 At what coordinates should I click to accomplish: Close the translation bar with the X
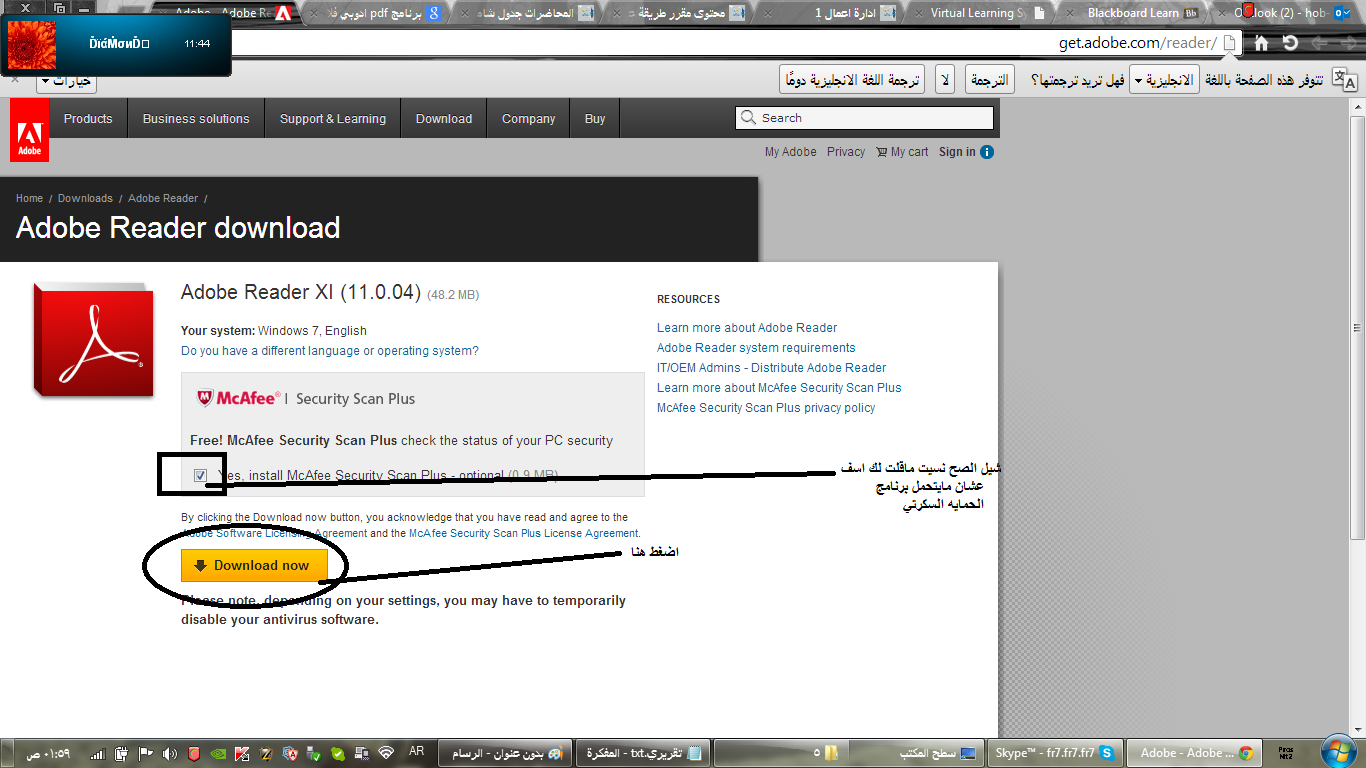click(15, 79)
